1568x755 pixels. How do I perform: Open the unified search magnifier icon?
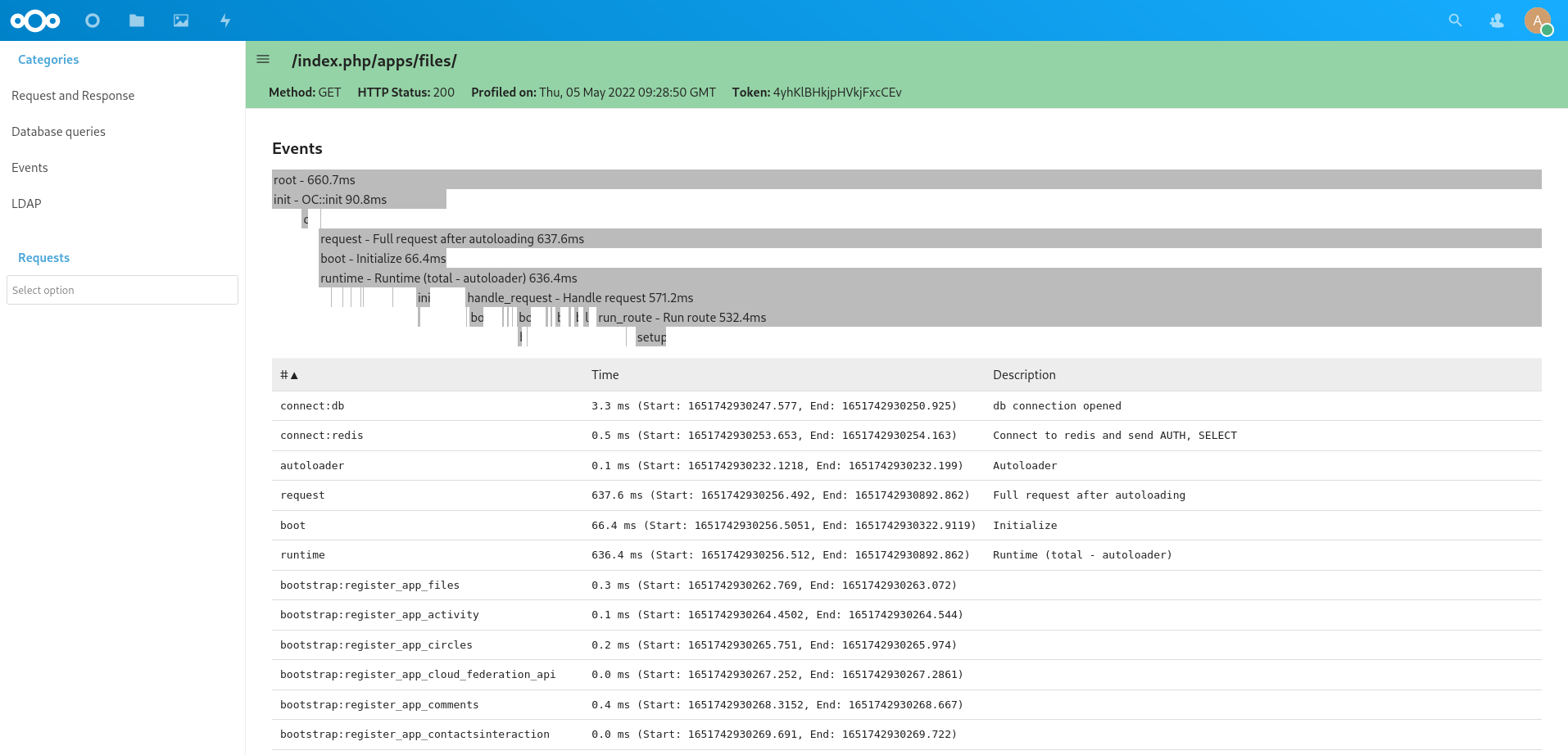[x=1456, y=20]
